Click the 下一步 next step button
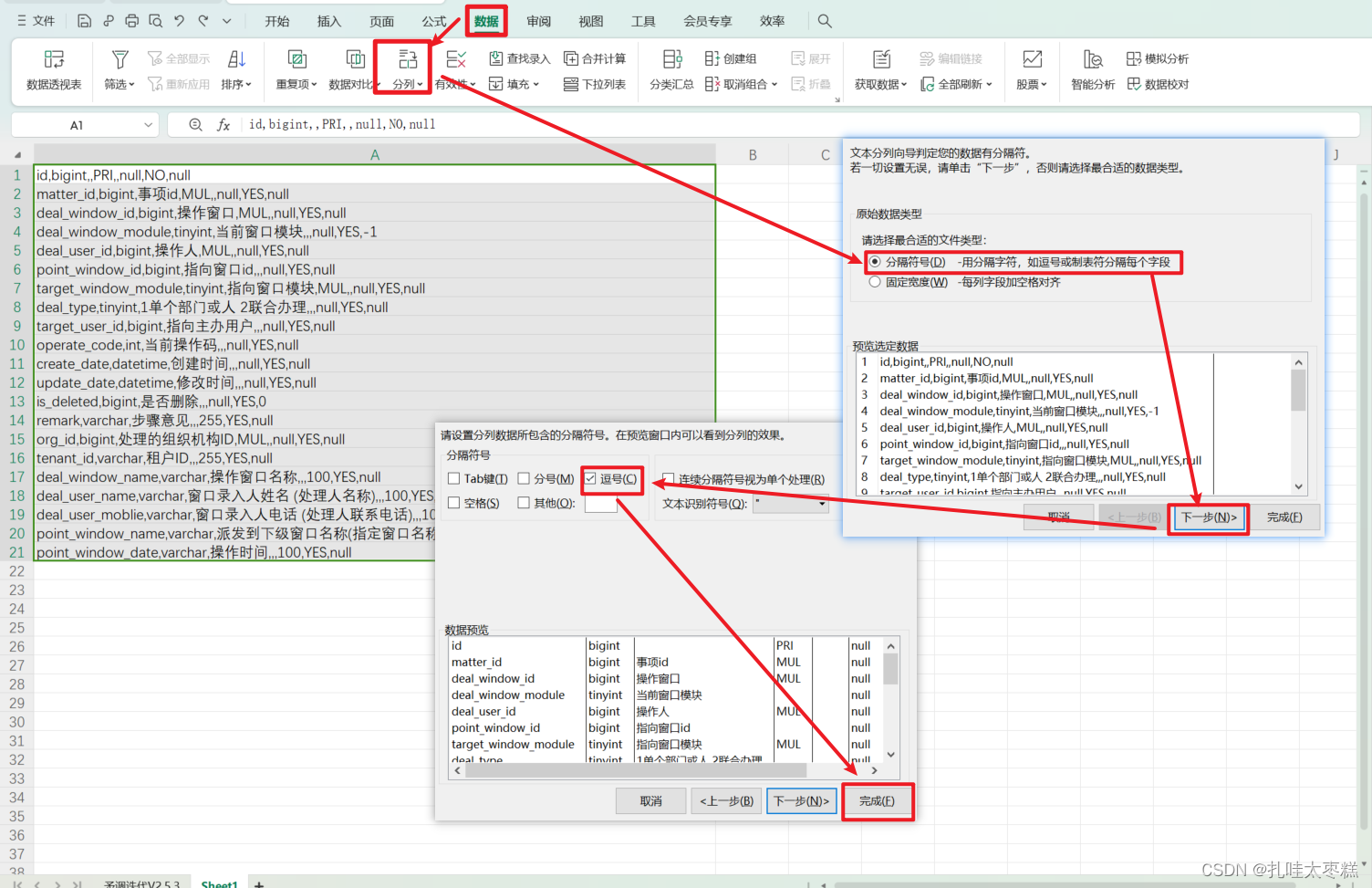This screenshot has height=888, width=1372. [x=1208, y=517]
